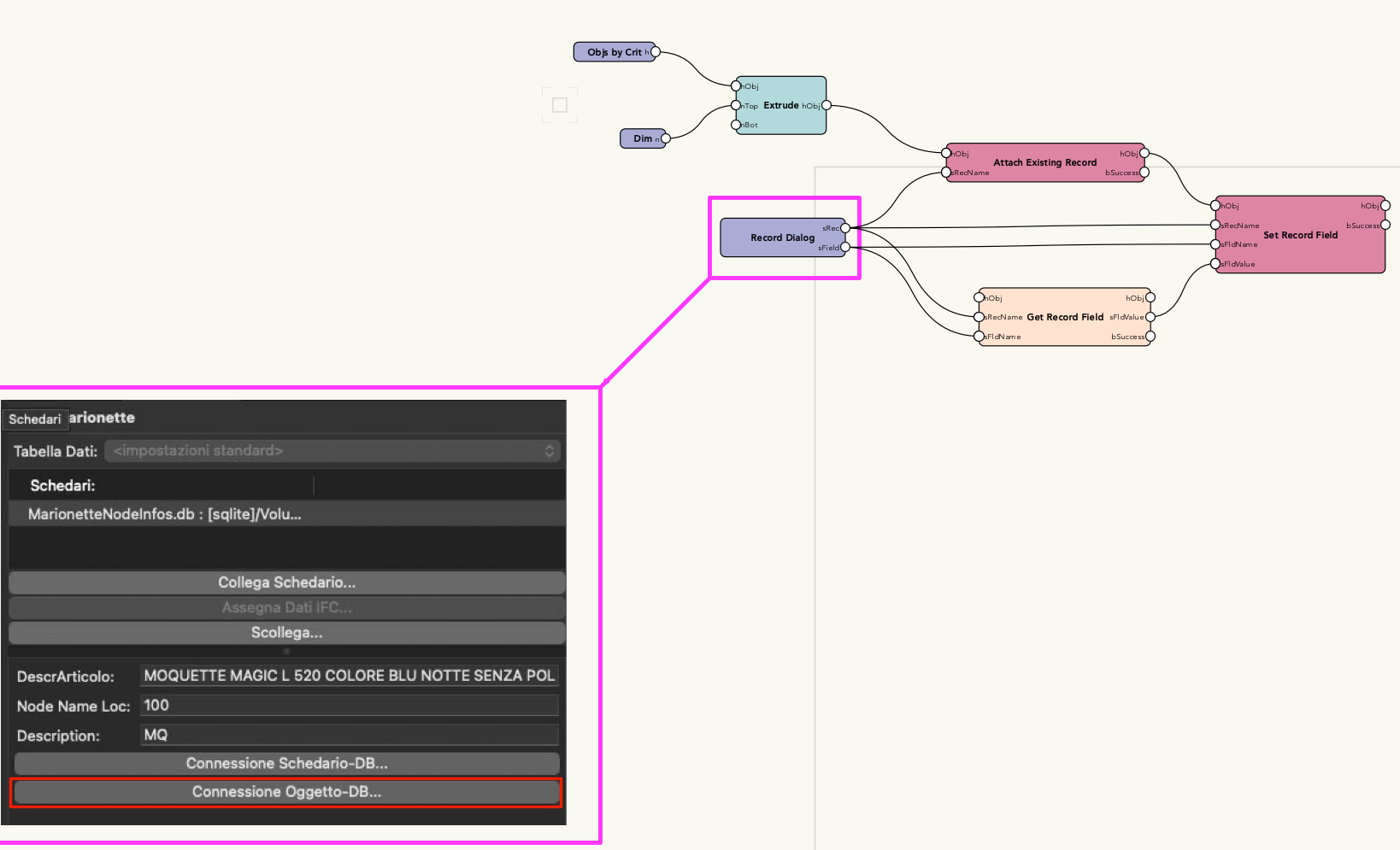Viewport: 1400px width, 850px height.
Task: Click the Extrude node's hObj output port
Action: pos(826,106)
